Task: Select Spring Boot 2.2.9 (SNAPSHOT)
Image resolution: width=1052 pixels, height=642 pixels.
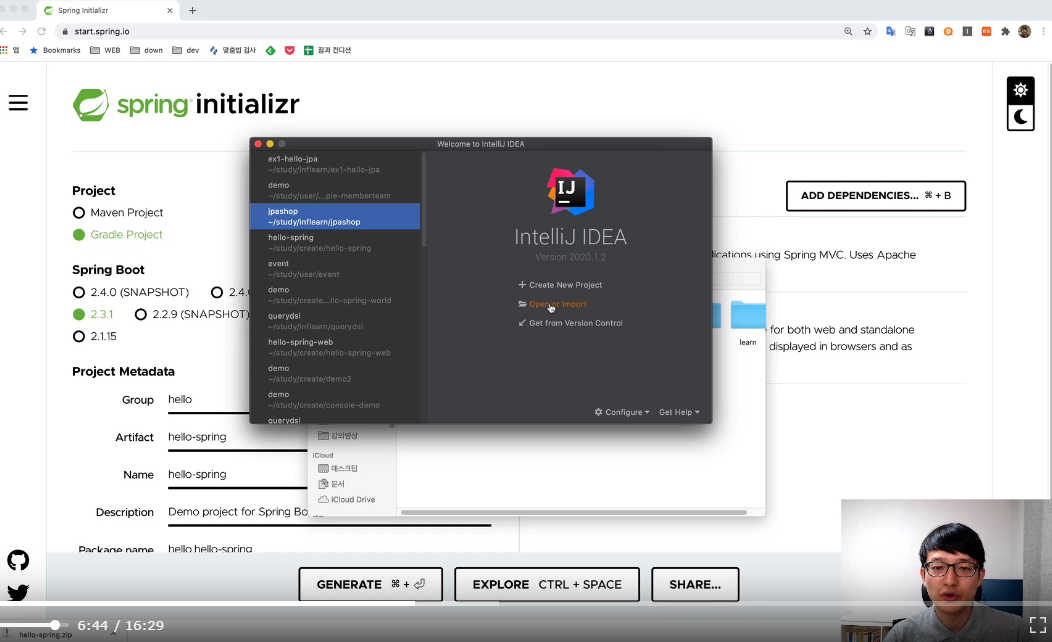Action: point(140,314)
